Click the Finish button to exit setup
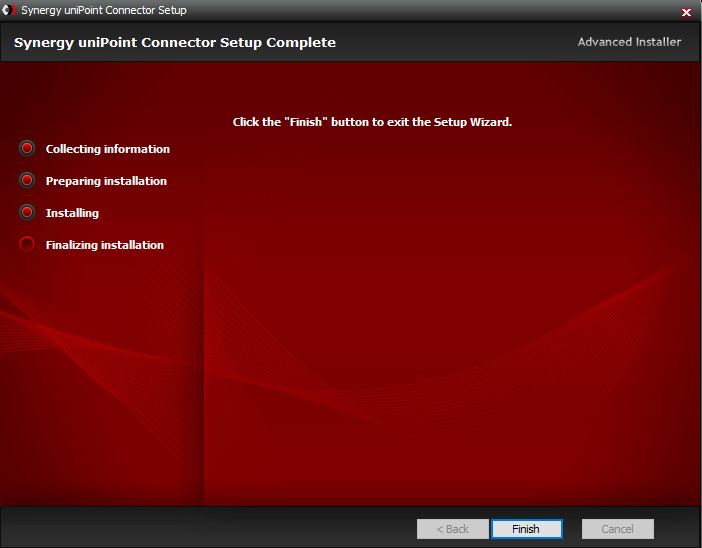This screenshot has height=548, width=702. pyautogui.click(x=526, y=529)
